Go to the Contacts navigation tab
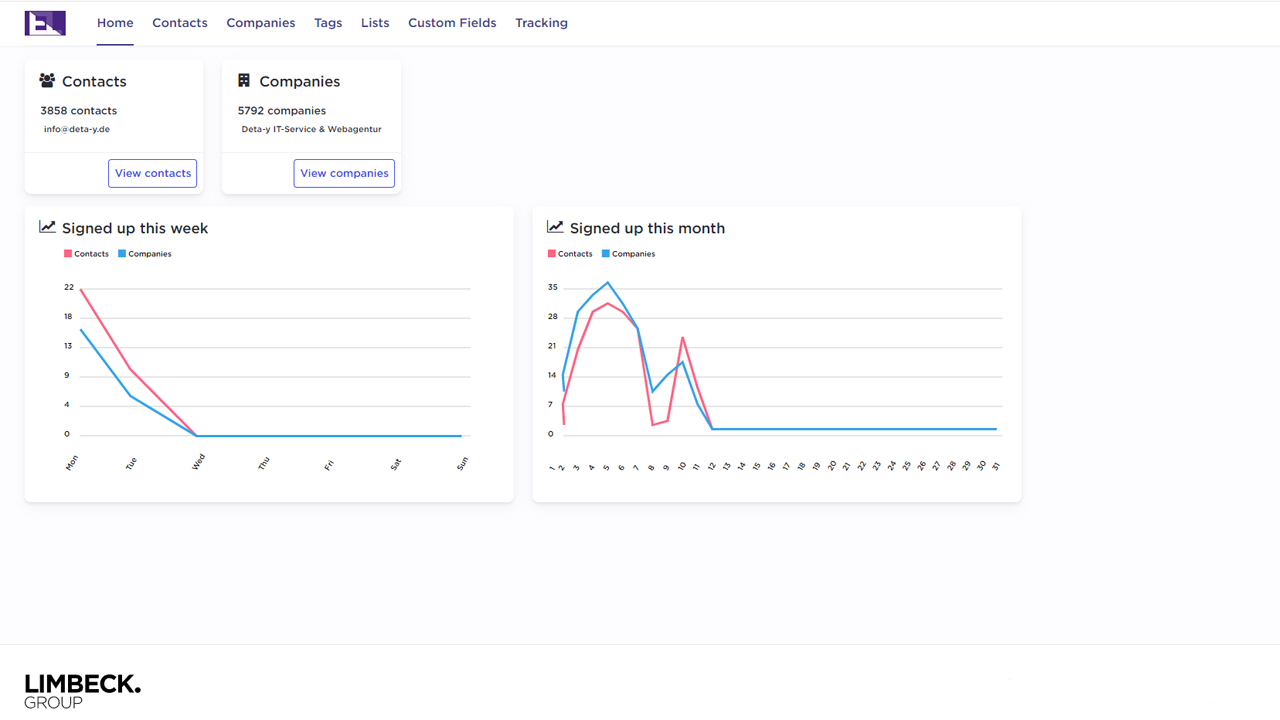This screenshot has height=720, width=1280. pyautogui.click(x=180, y=23)
